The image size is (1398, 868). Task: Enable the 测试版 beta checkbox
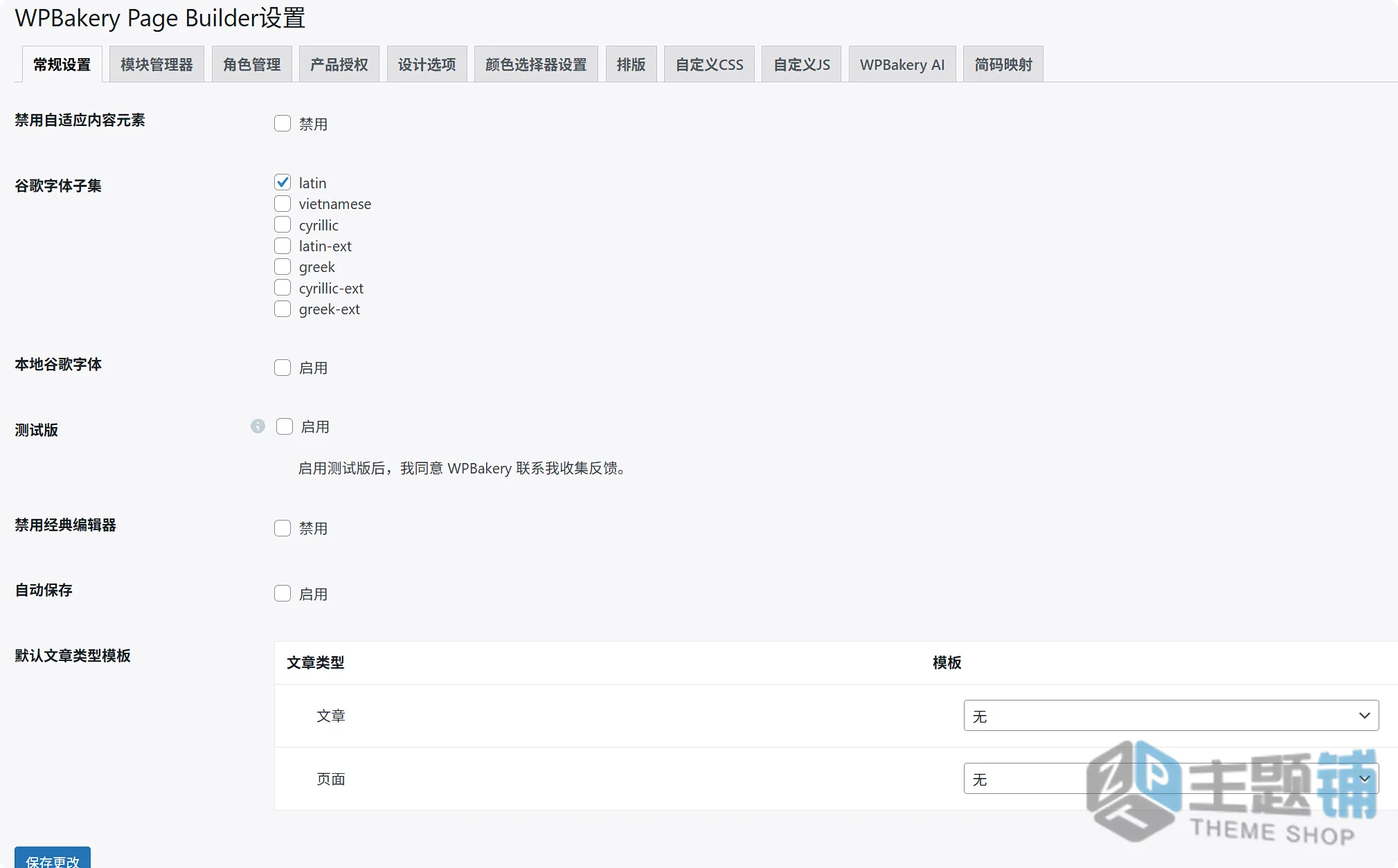[x=285, y=426]
